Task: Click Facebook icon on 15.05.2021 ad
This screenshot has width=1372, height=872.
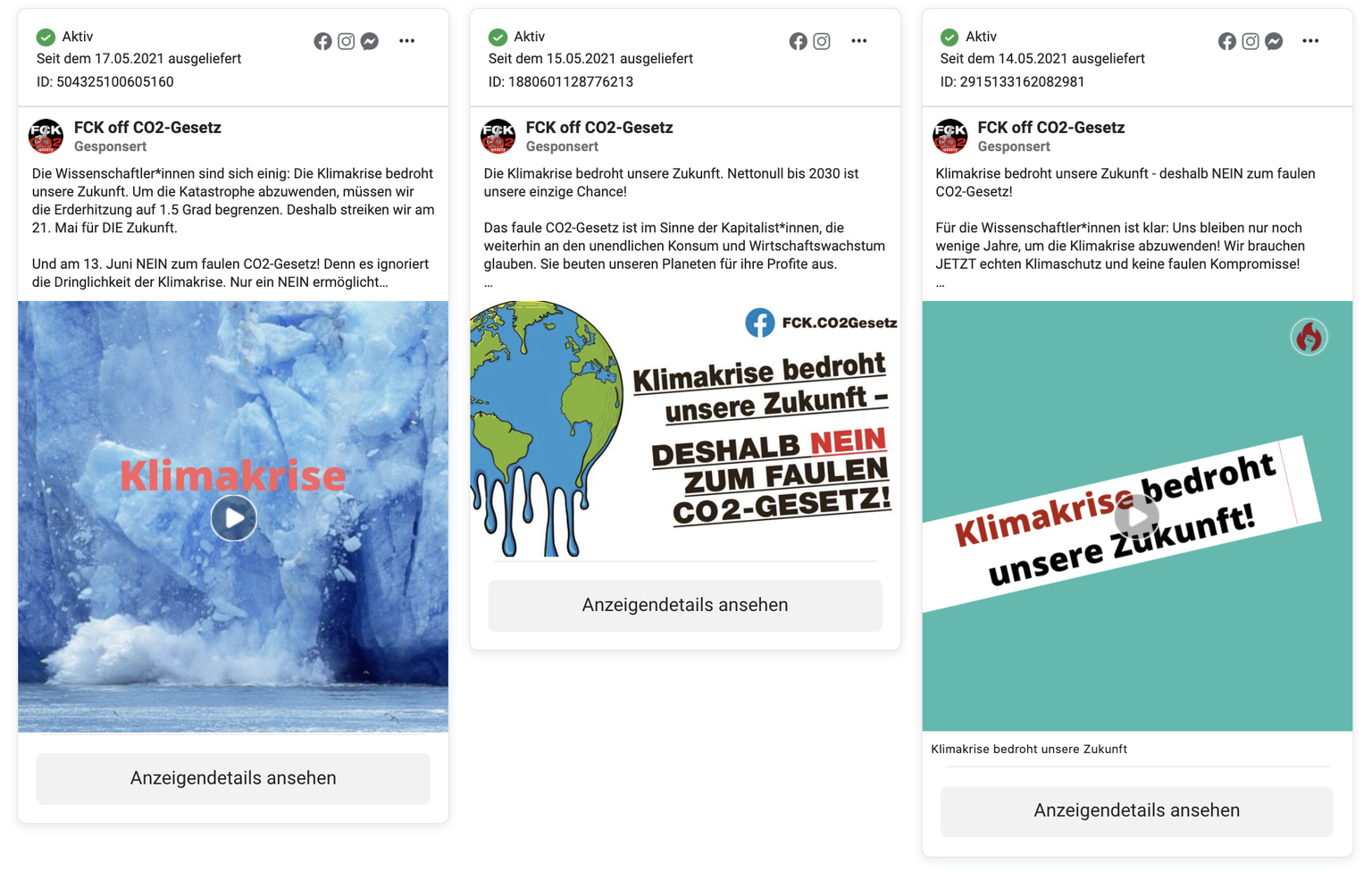Action: tap(798, 41)
